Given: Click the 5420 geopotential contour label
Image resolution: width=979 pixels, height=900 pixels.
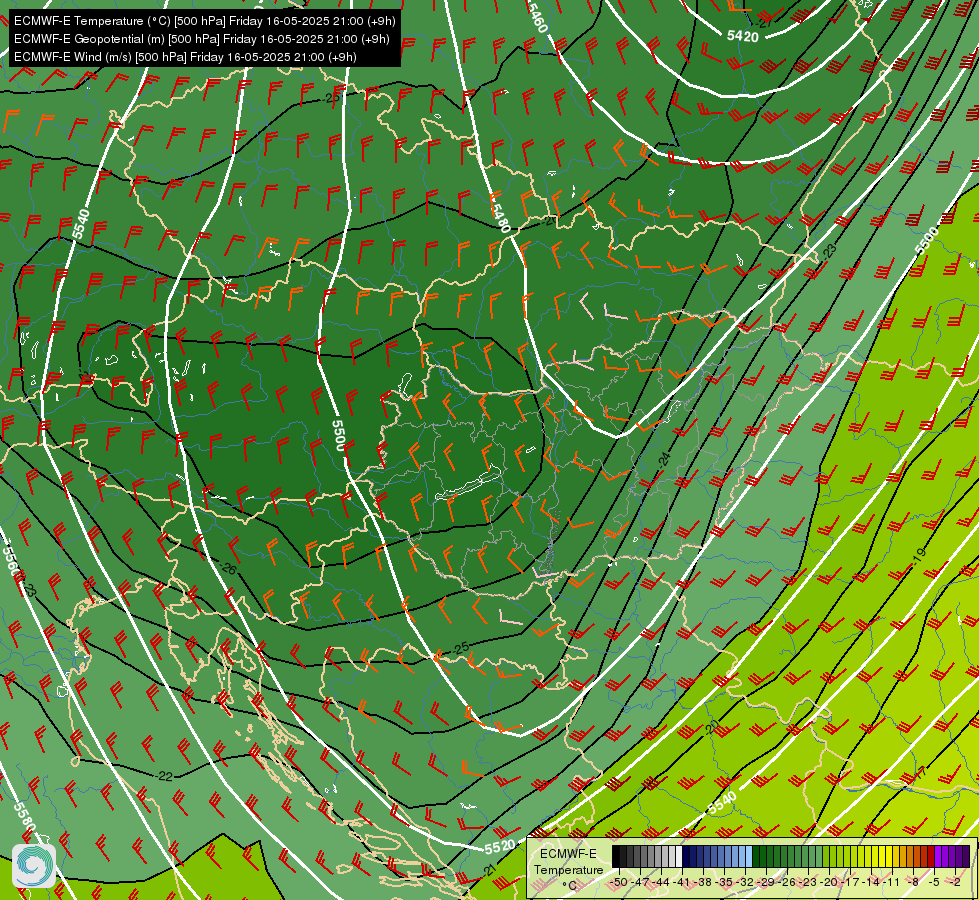Looking at the screenshot, I should [743, 36].
